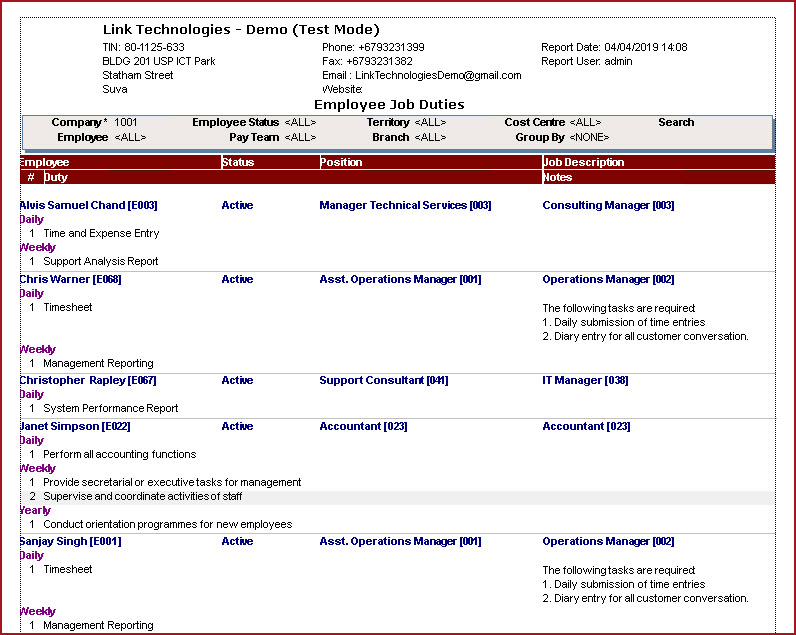Click Search in the filter bar
The height and width of the screenshot is (635, 796).
[676, 123]
